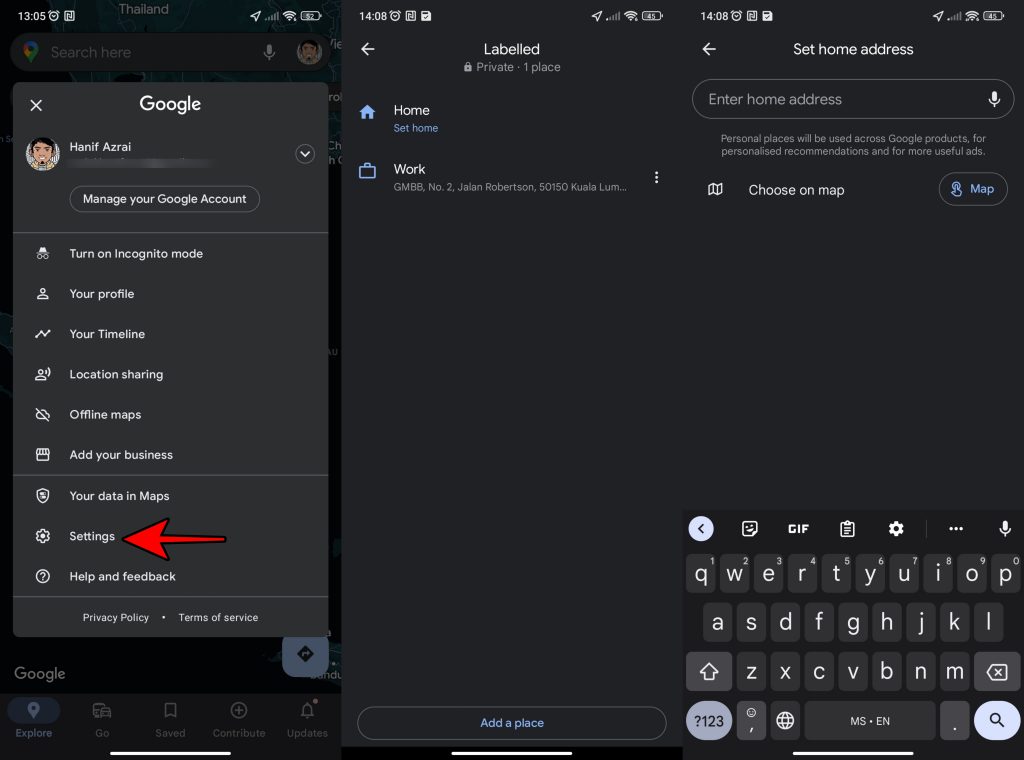This screenshot has height=760, width=1024.
Task: Open Your Timeline
Action: click(x=170, y=334)
